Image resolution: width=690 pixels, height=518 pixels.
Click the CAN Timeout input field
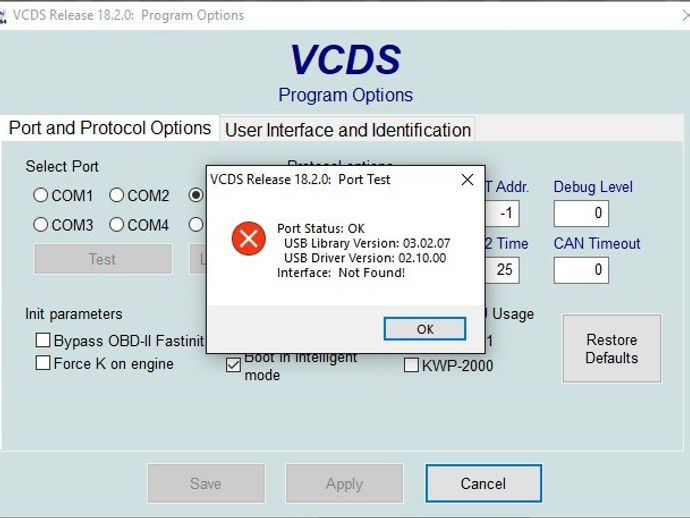[x=581, y=270]
